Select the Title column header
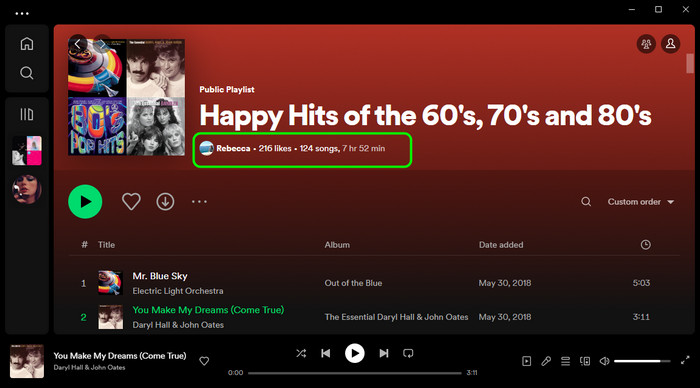Image resolution: width=700 pixels, height=388 pixels. pyautogui.click(x=106, y=245)
